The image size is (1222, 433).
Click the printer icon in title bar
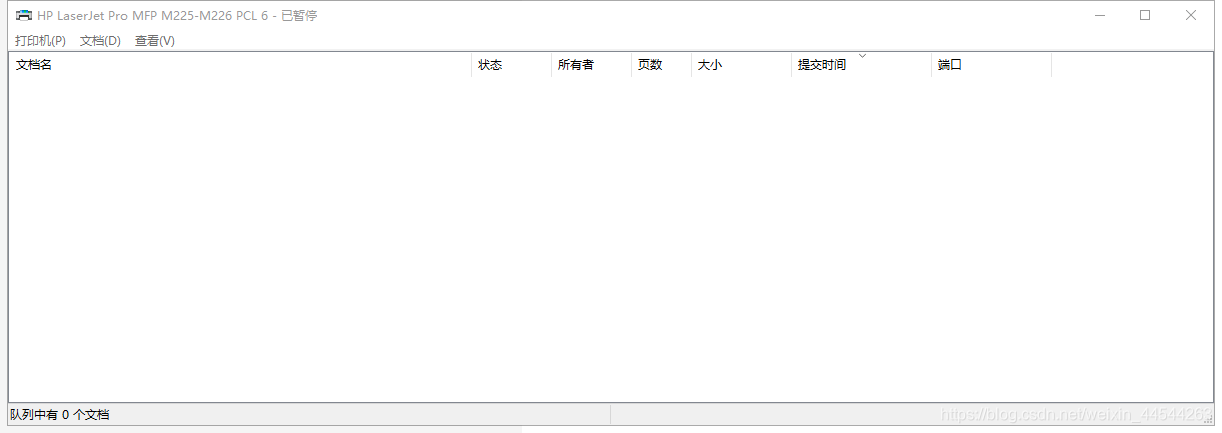23,15
